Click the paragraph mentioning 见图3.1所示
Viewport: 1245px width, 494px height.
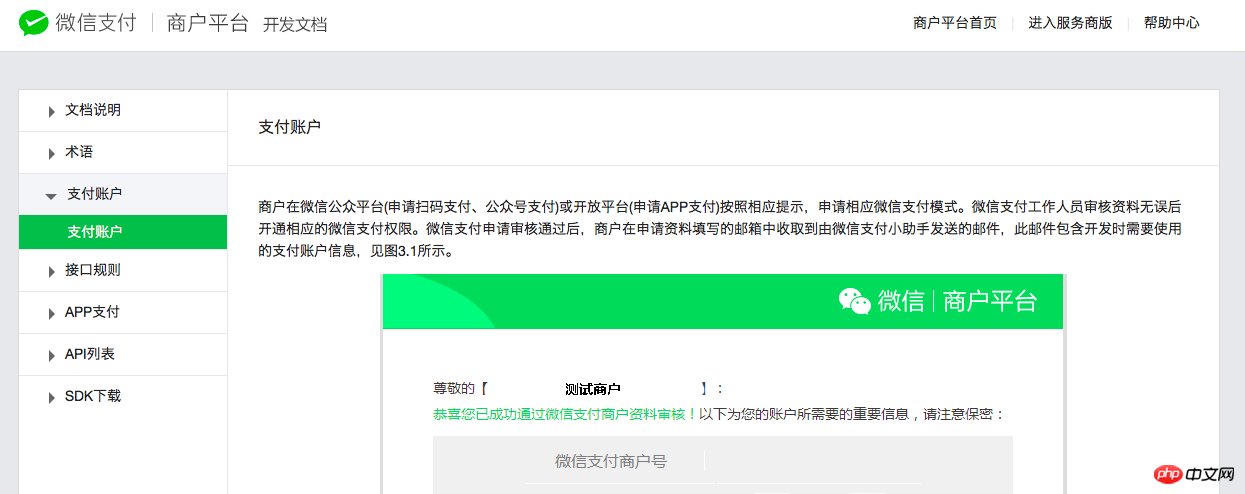tap(721, 229)
